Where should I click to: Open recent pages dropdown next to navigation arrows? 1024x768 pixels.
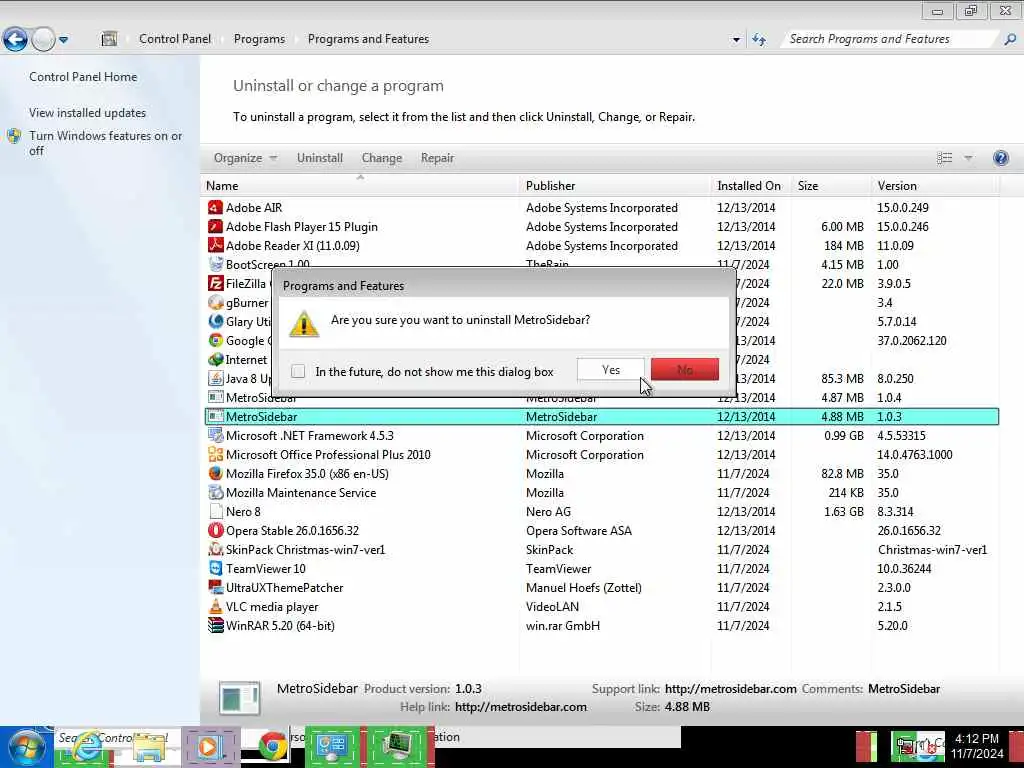coord(63,40)
